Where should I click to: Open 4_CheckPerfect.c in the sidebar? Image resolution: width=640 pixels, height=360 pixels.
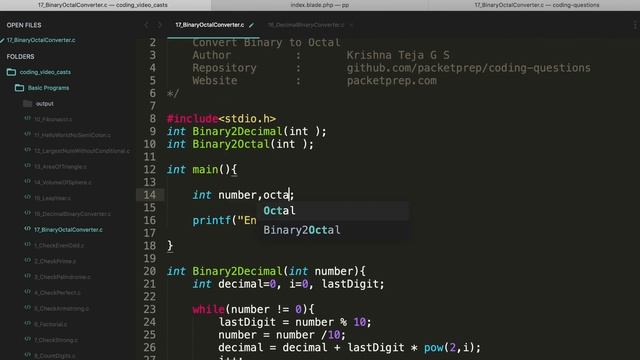pyautogui.click(x=58, y=293)
